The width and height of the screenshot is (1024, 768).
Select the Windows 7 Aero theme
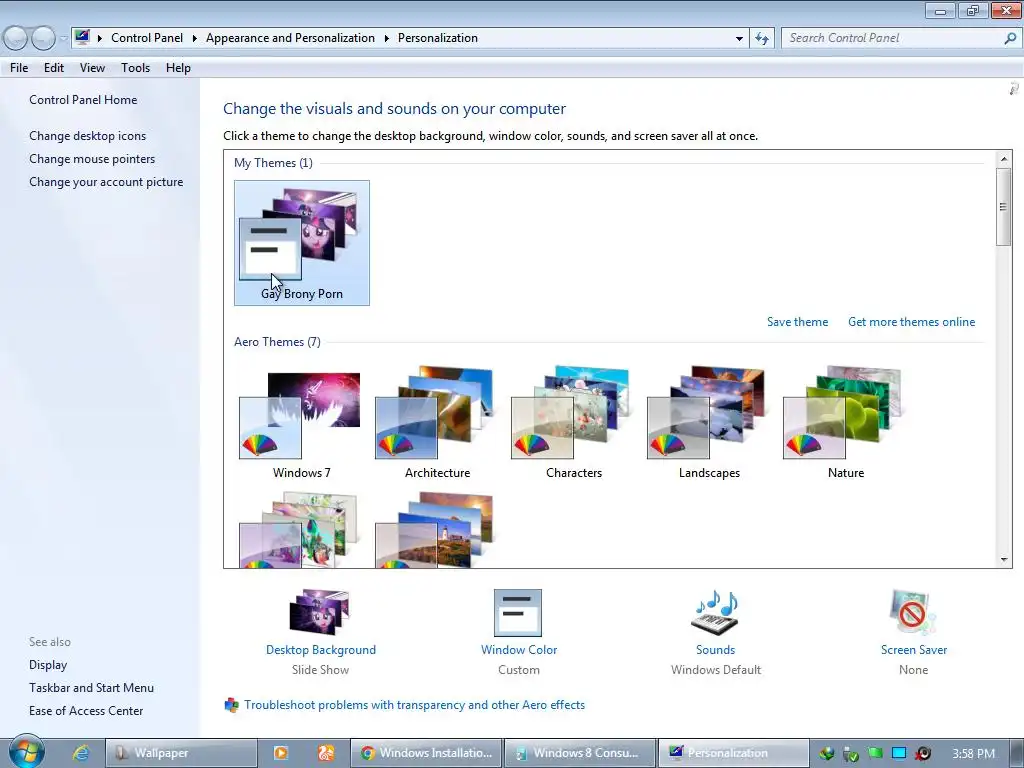tap(302, 423)
